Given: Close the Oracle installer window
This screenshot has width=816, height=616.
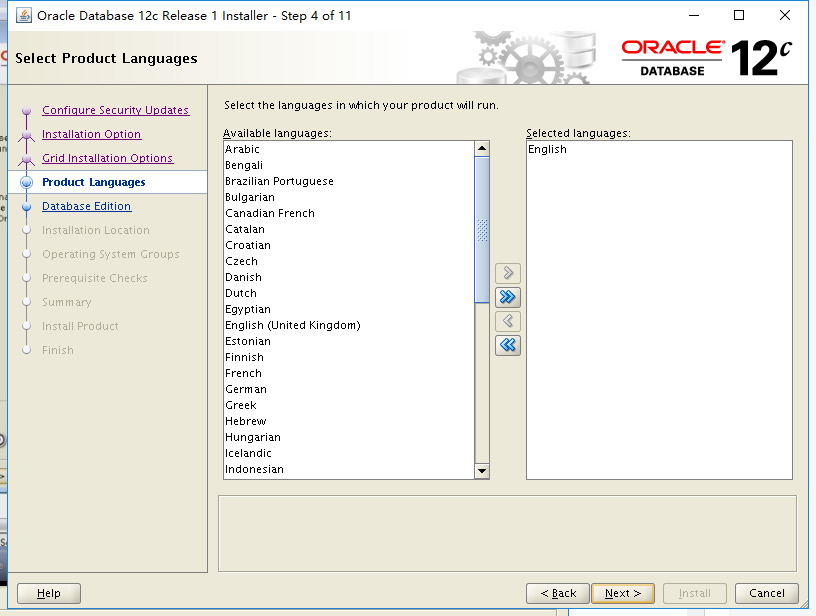Looking at the screenshot, I should pos(785,16).
